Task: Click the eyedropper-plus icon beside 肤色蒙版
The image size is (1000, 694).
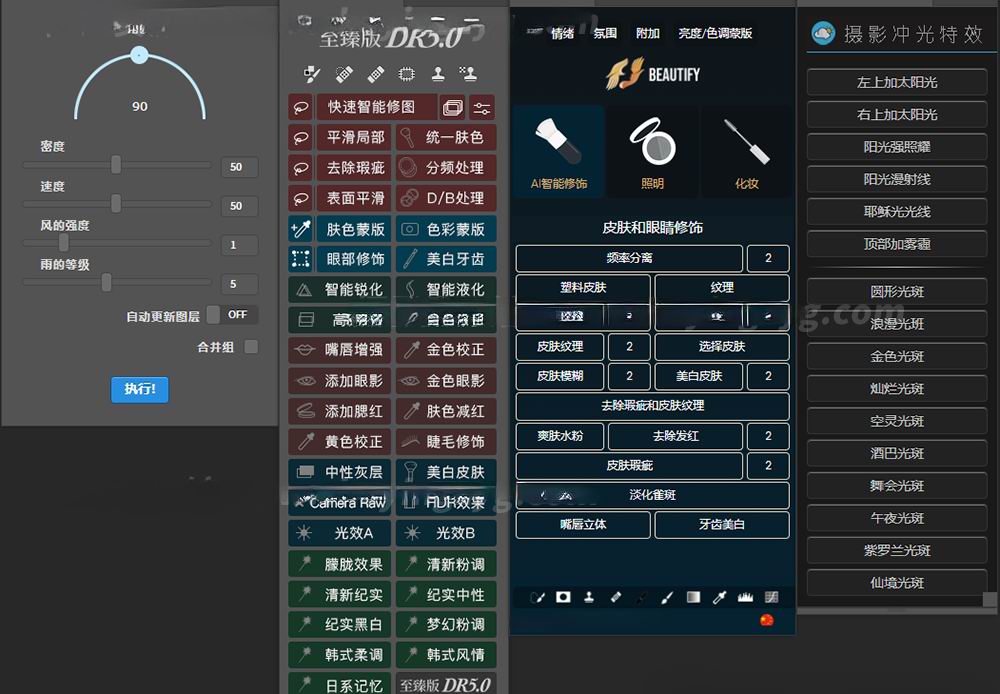Action: coord(300,229)
